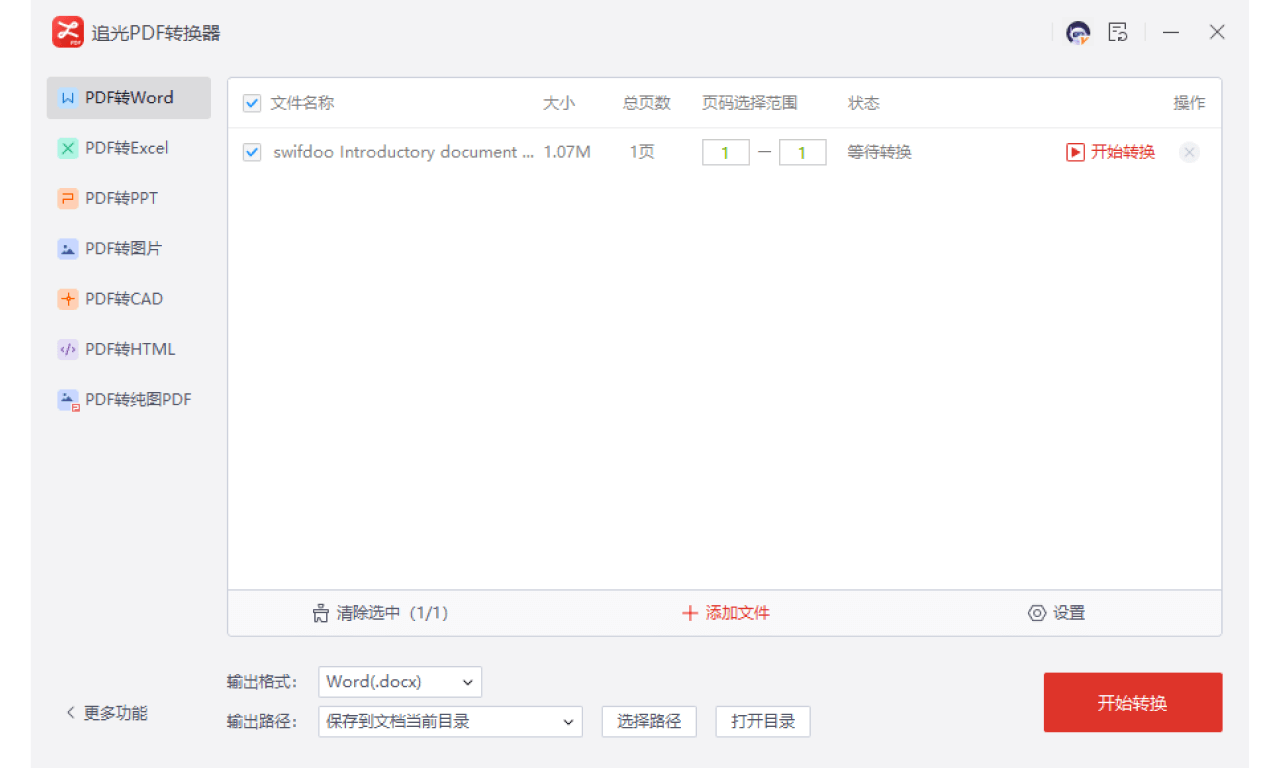Select the PDF转PPT icon
Viewport: 1280px width, 768px height.
point(68,198)
